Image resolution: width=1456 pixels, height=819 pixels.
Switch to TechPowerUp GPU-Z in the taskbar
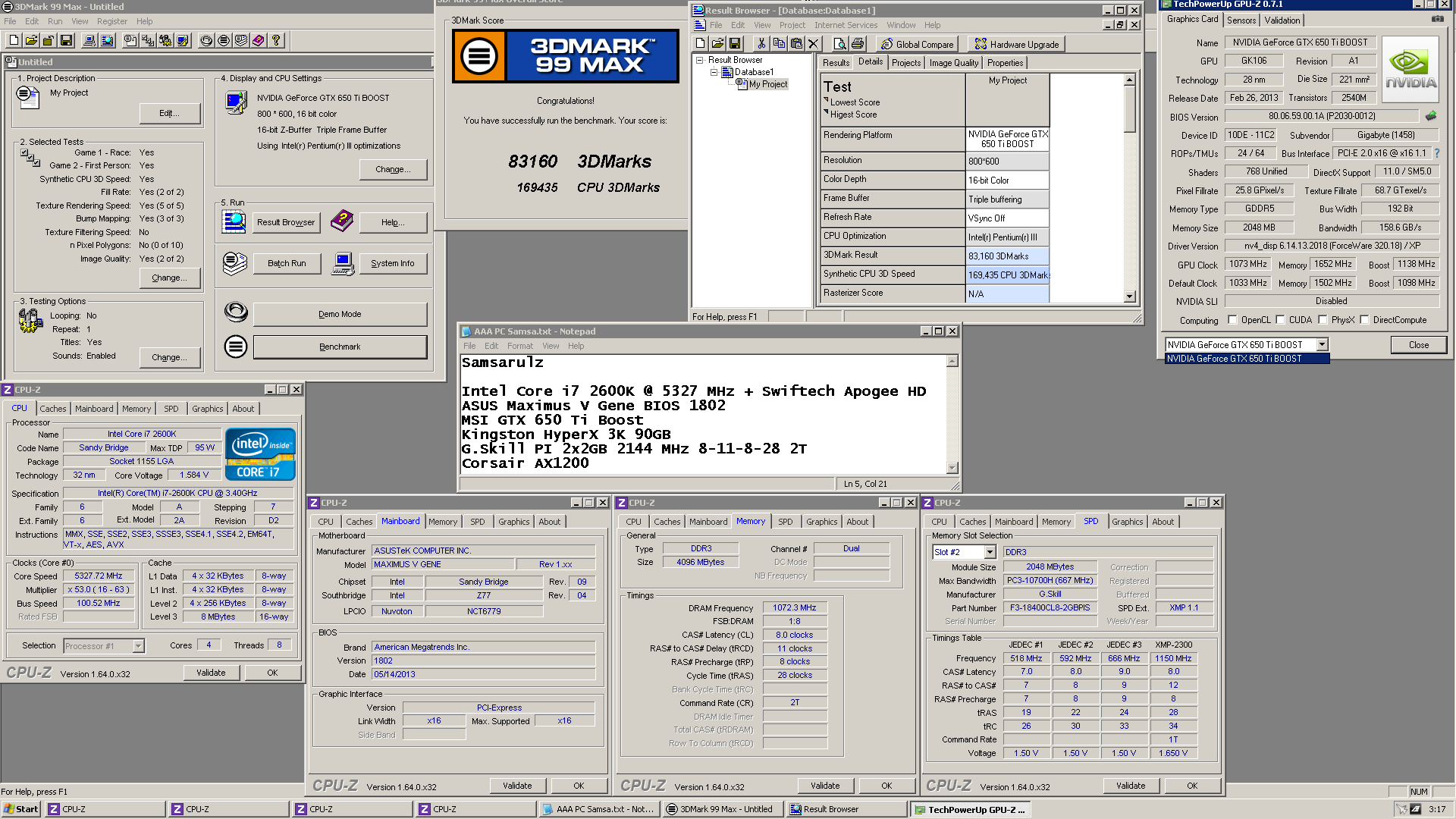[x=970, y=809]
